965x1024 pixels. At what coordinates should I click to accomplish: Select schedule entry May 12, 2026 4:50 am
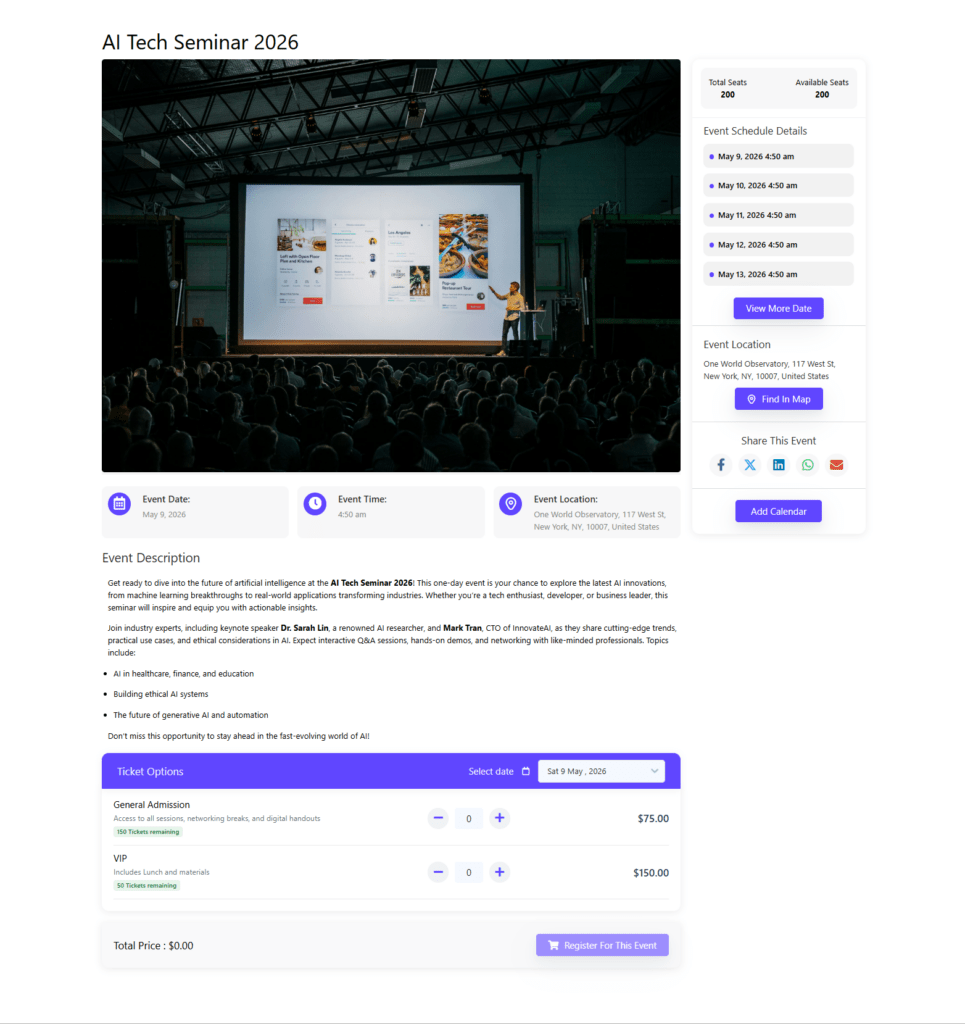point(778,245)
